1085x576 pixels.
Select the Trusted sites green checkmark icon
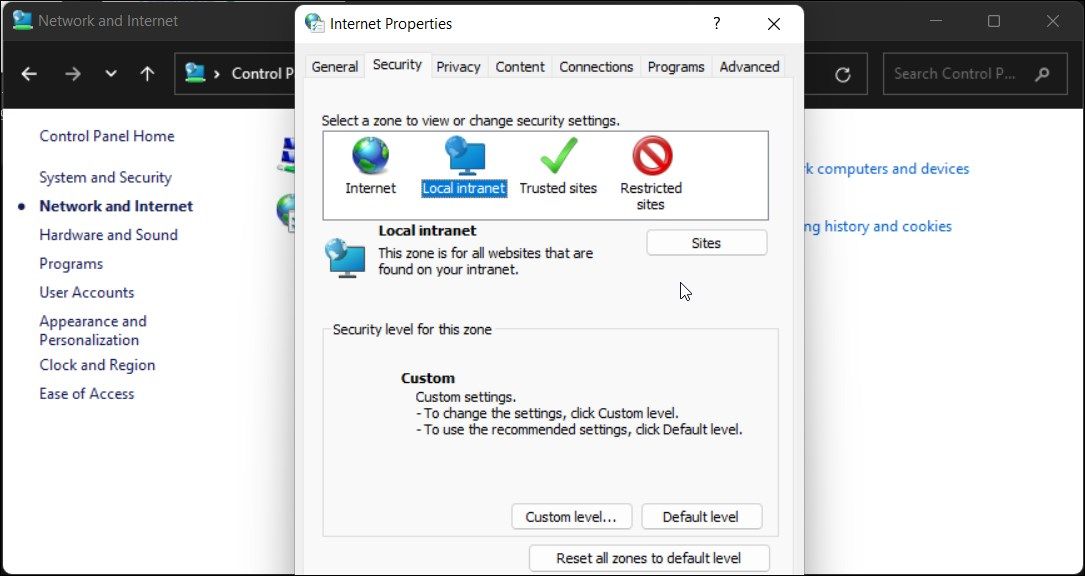click(x=557, y=155)
